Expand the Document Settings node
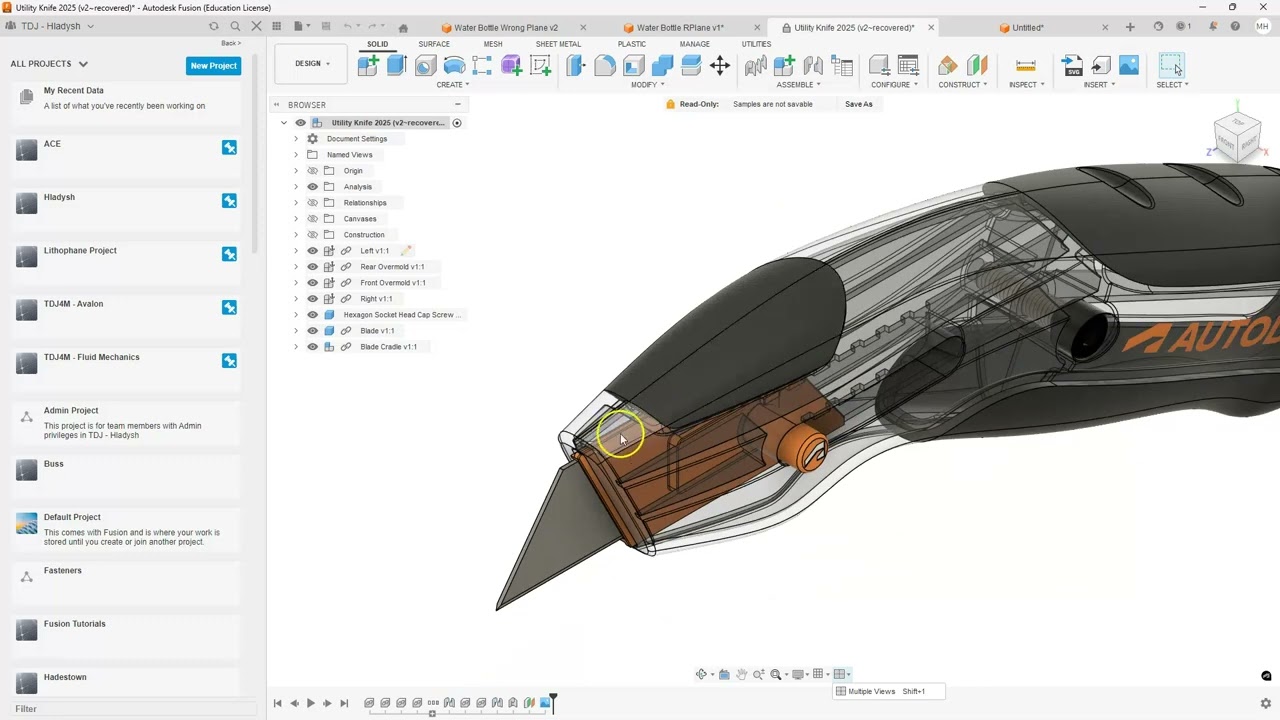The height and width of the screenshot is (720, 1280). tap(296, 139)
